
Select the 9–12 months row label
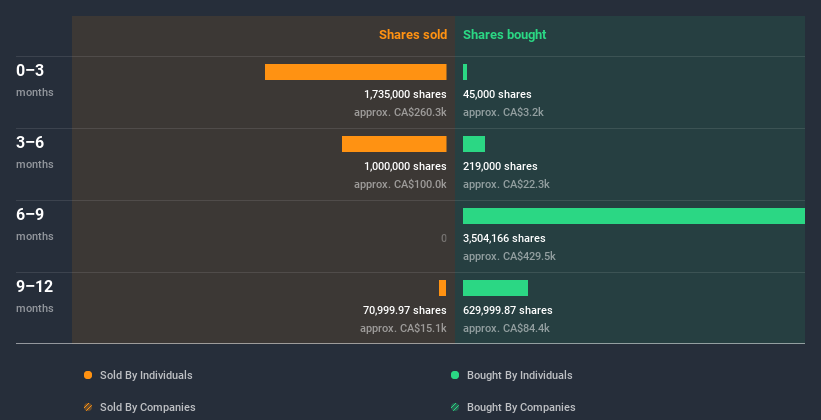tap(35, 296)
